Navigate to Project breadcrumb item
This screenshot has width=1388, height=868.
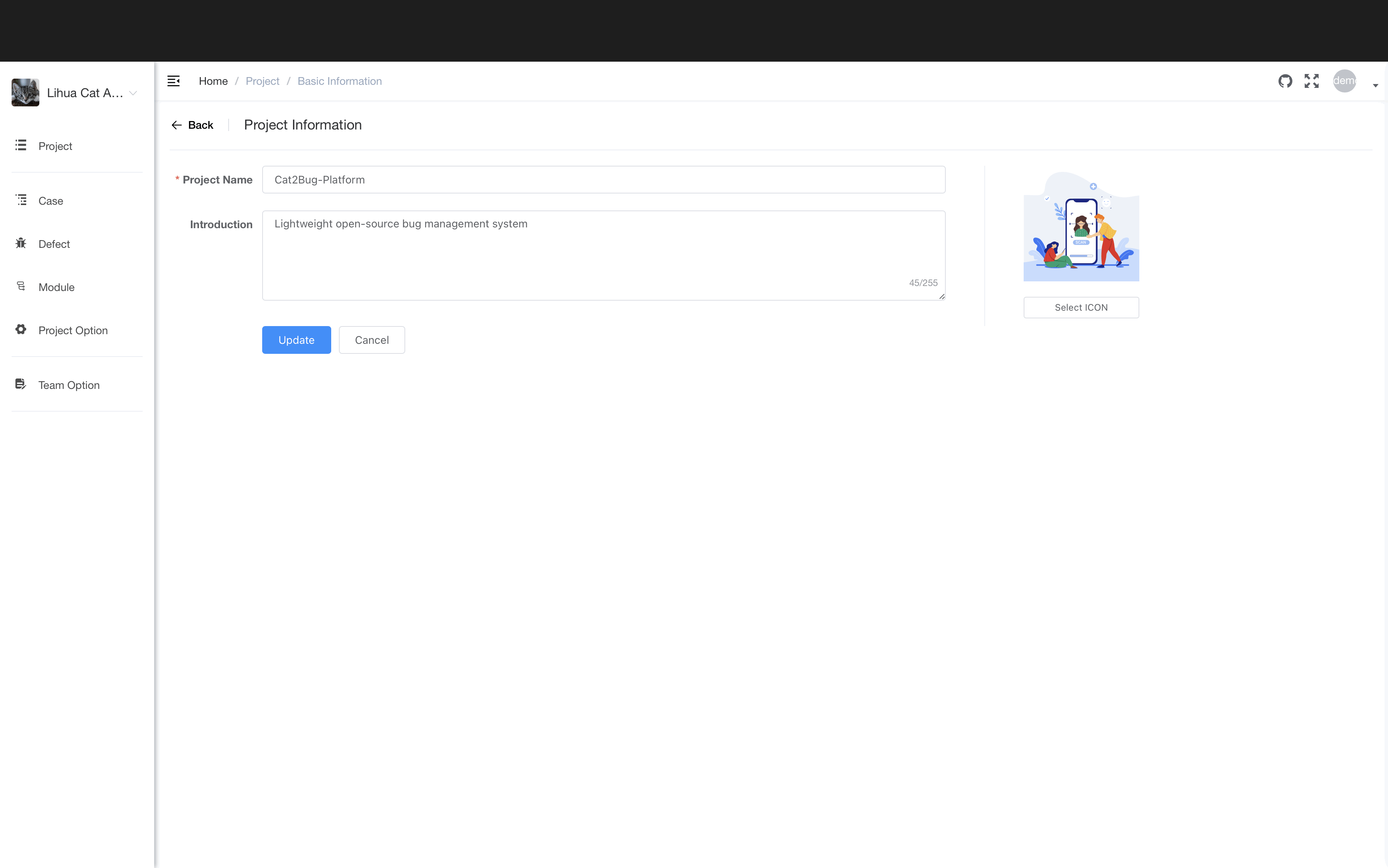pos(262,80)
